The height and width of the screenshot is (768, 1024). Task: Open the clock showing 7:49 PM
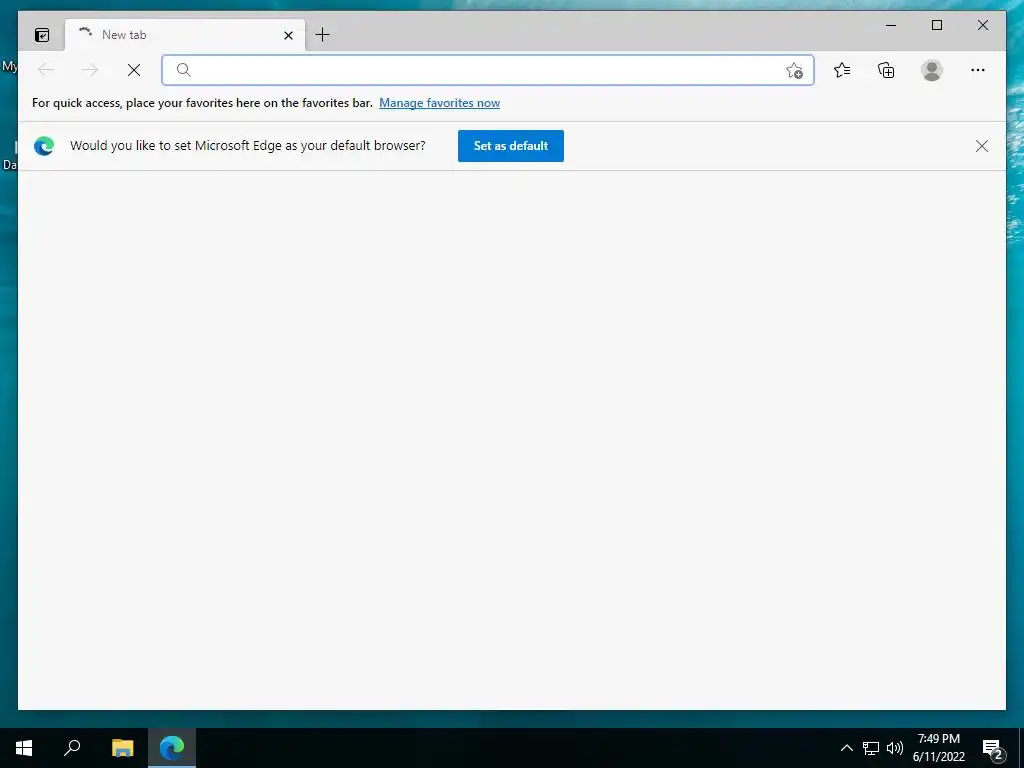pos(938,748)
